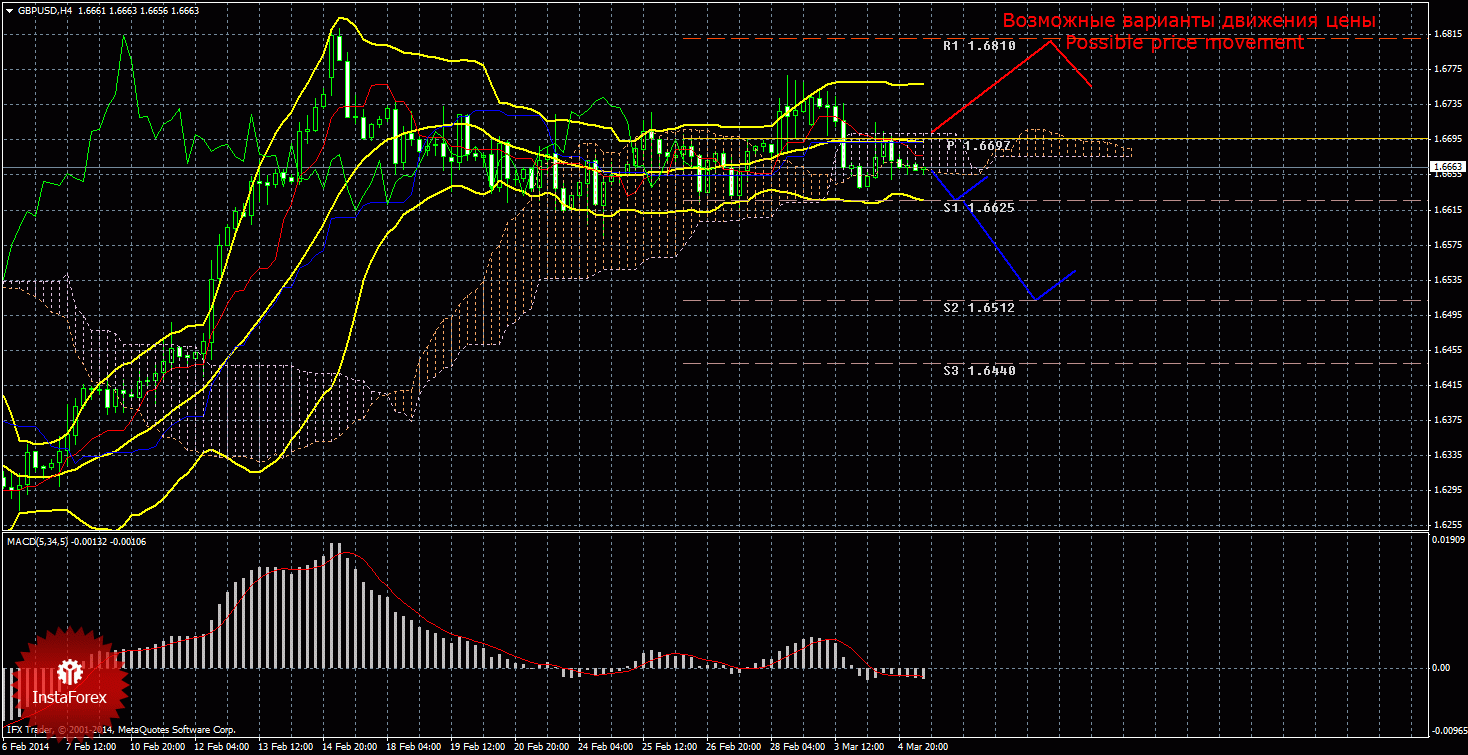Click the 1.6815 price axis label
1468x755 pixels.
[x=1447, y=33]
